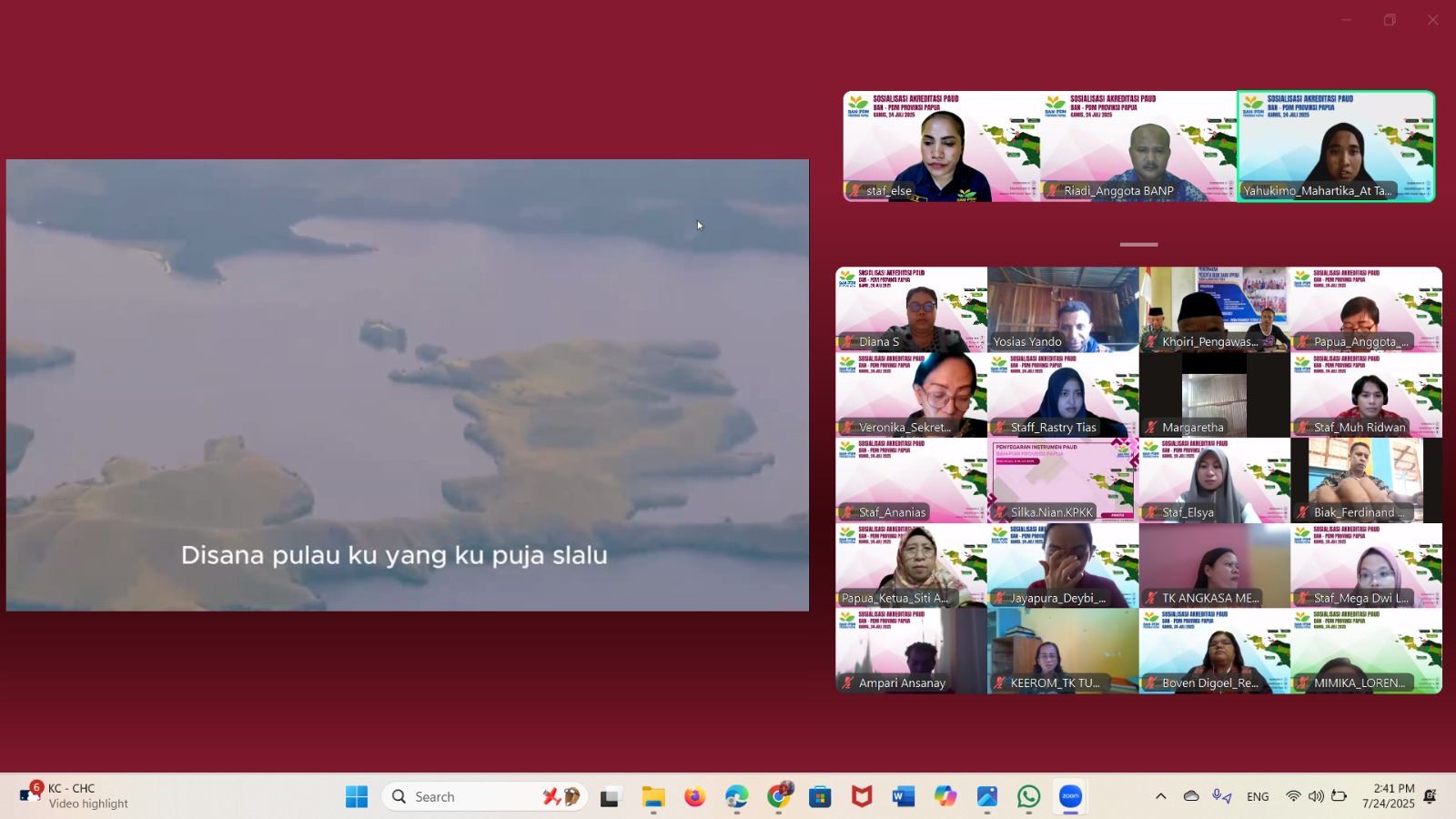
Task: Click the McAfee shield icon
Action: (x=861, y=797)
